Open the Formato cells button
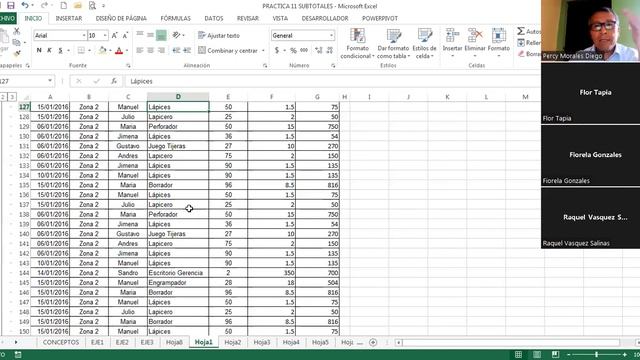640x360 pixels. pyautogui.click(x=498, y=42)
